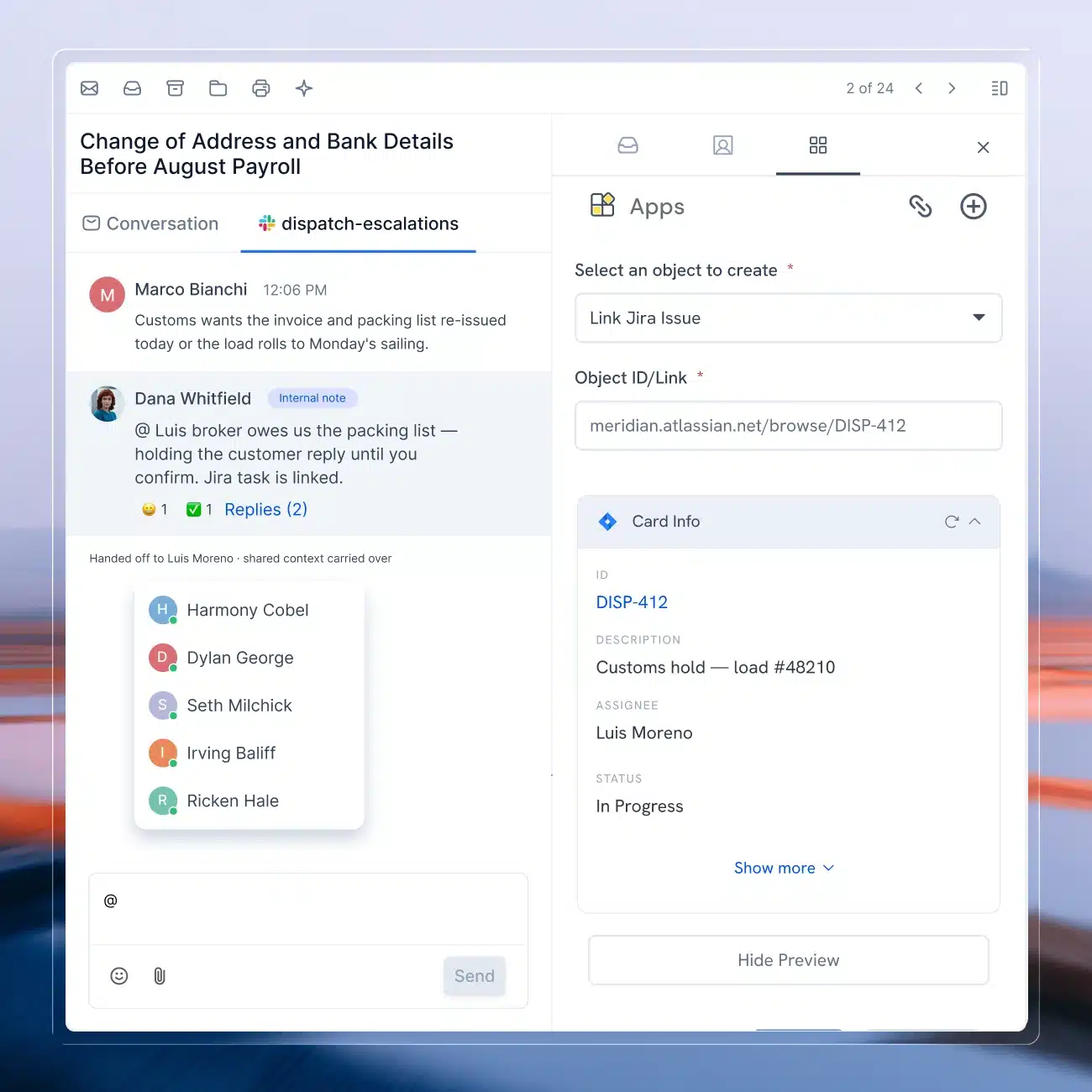Click the attachment paperclip icon
The height and width of the screenshot is (1092, 1092).
click(x=160, y=976)
